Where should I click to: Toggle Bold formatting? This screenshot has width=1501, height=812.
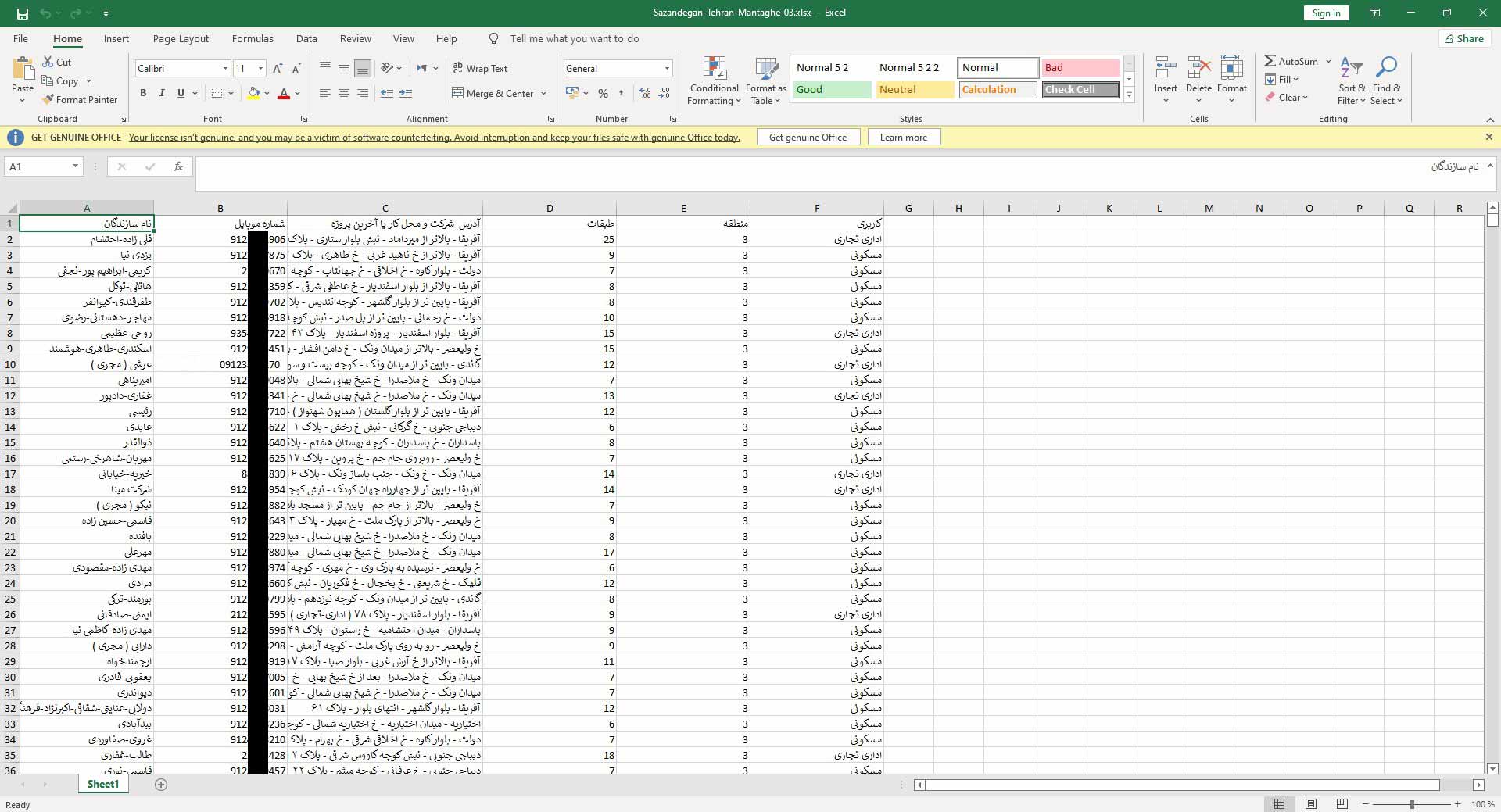pyautogui.click(x=143, y=93)
